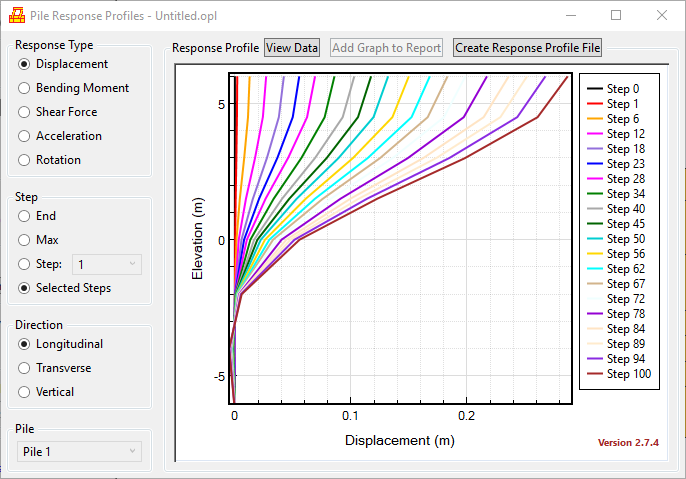Choose Acceleration response type
Viewport: 686px width, 479px height.
pyautogui.click(x=25, y=136)
